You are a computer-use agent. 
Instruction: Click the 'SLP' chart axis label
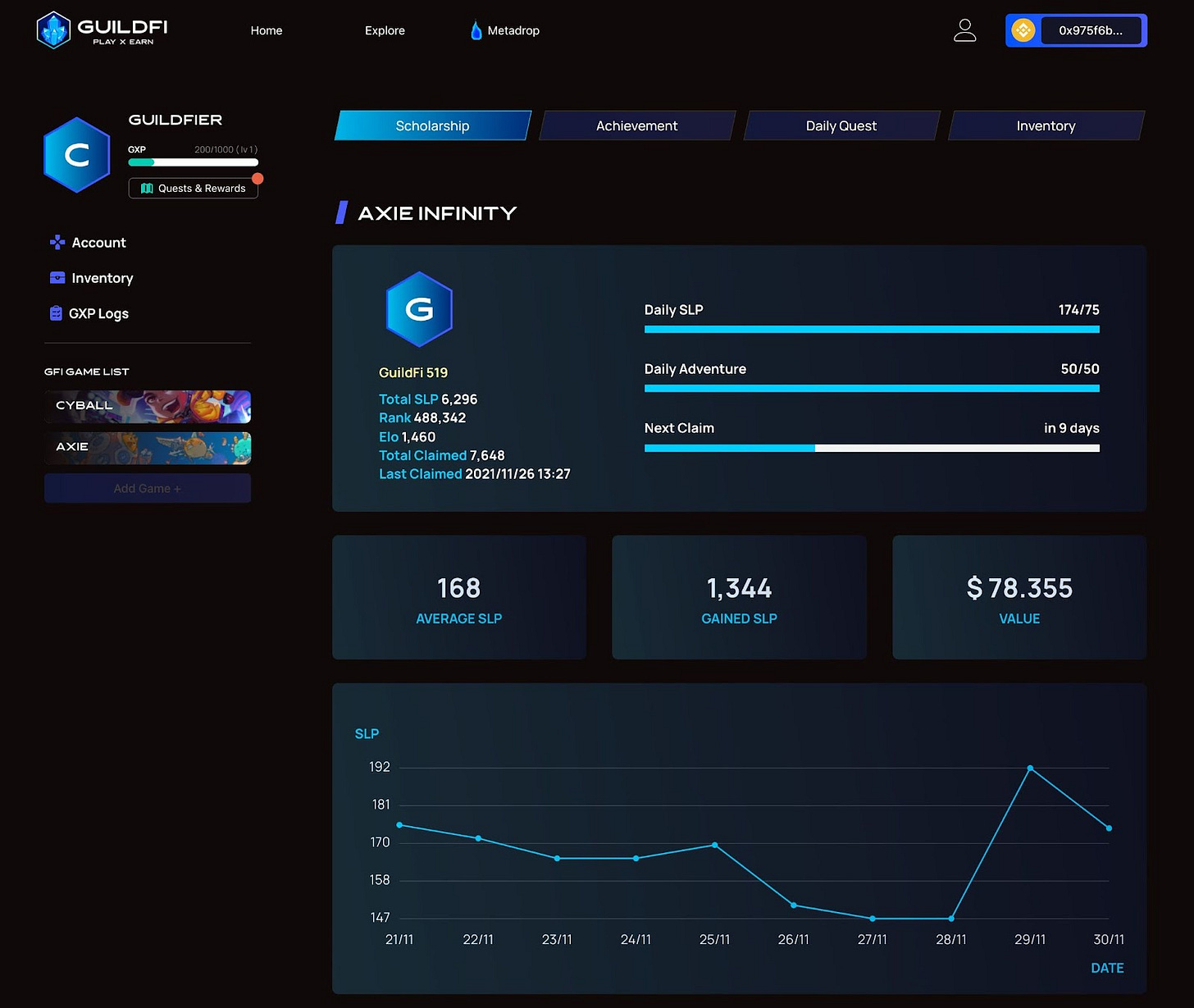[x=367, y=734]
